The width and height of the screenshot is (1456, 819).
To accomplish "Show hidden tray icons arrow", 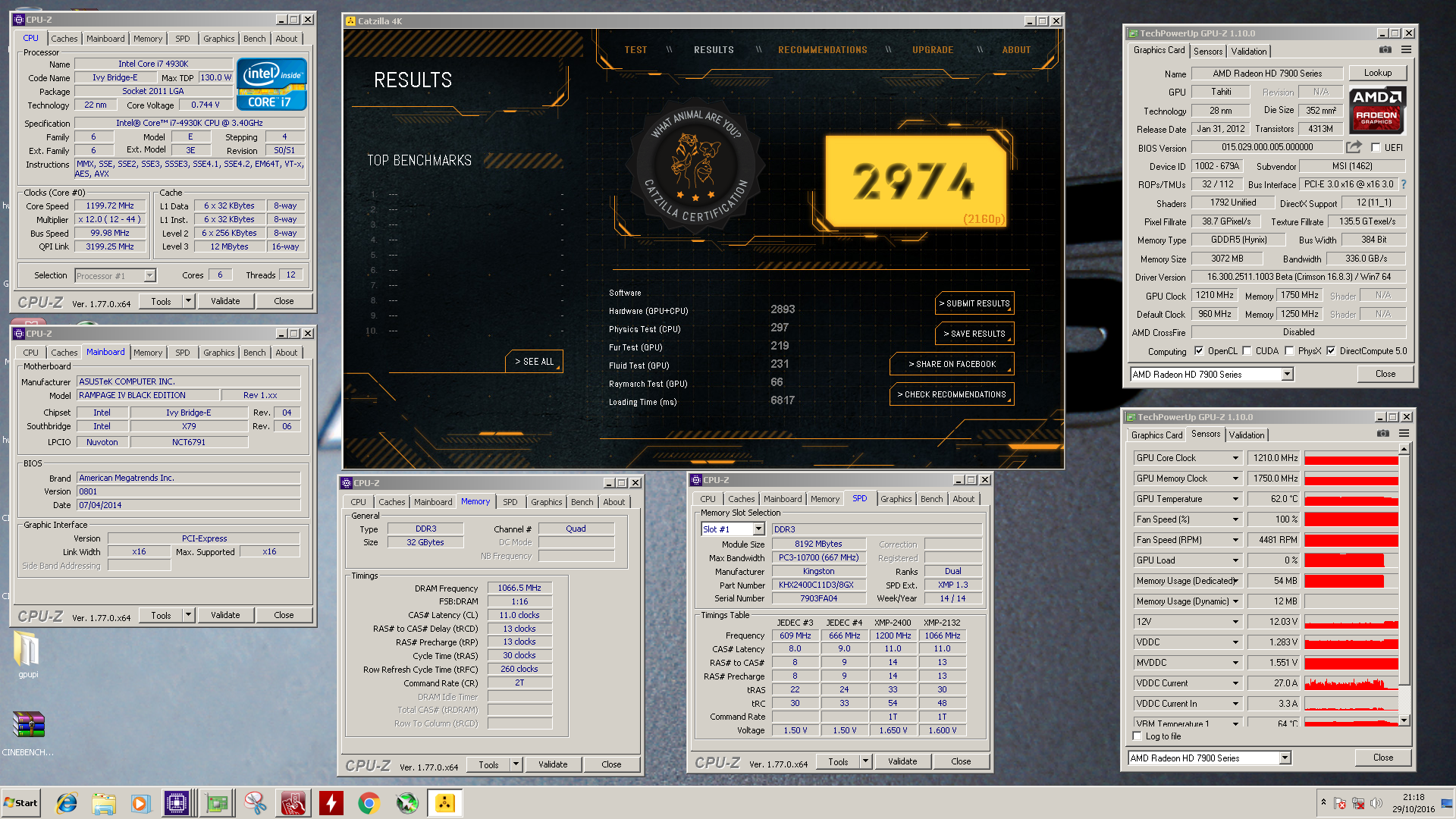I will [x=1323, y=802].
